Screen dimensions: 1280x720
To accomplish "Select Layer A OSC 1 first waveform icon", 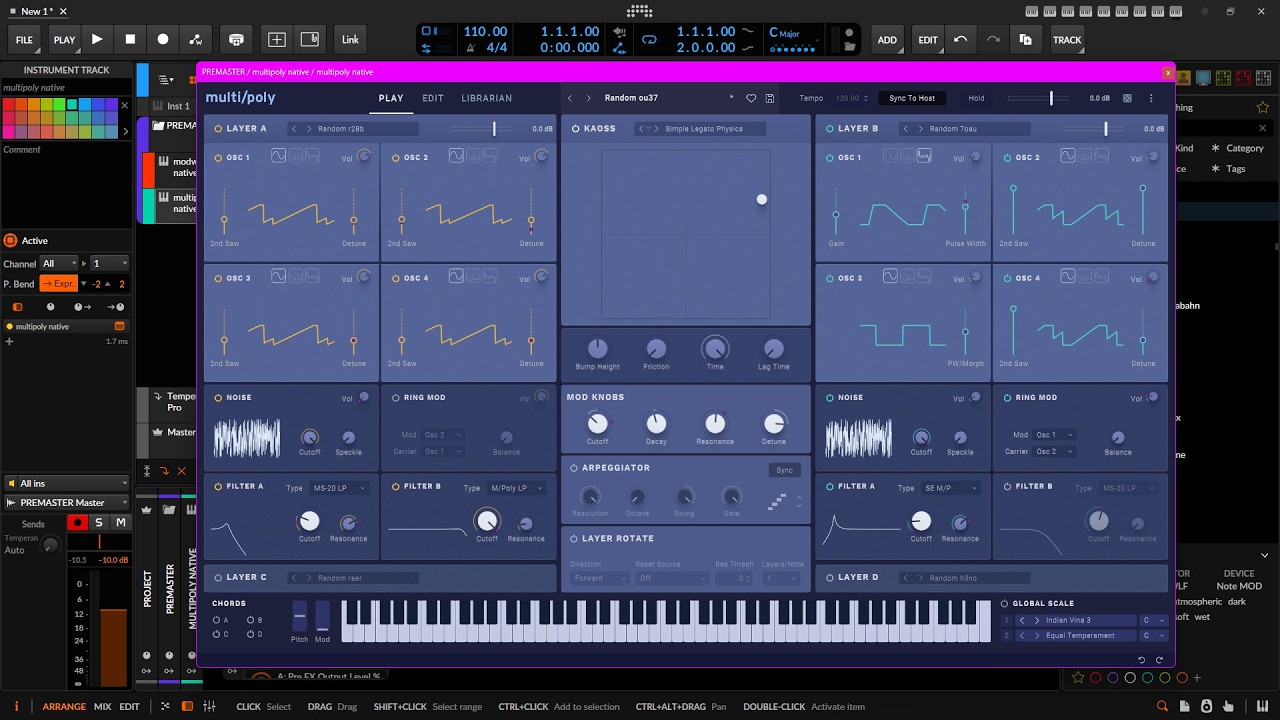I will coord(278,156).
